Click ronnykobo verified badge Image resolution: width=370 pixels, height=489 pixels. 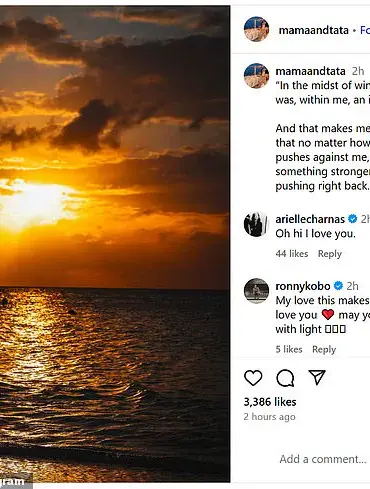pyautogui.click(x=338, y=286)
